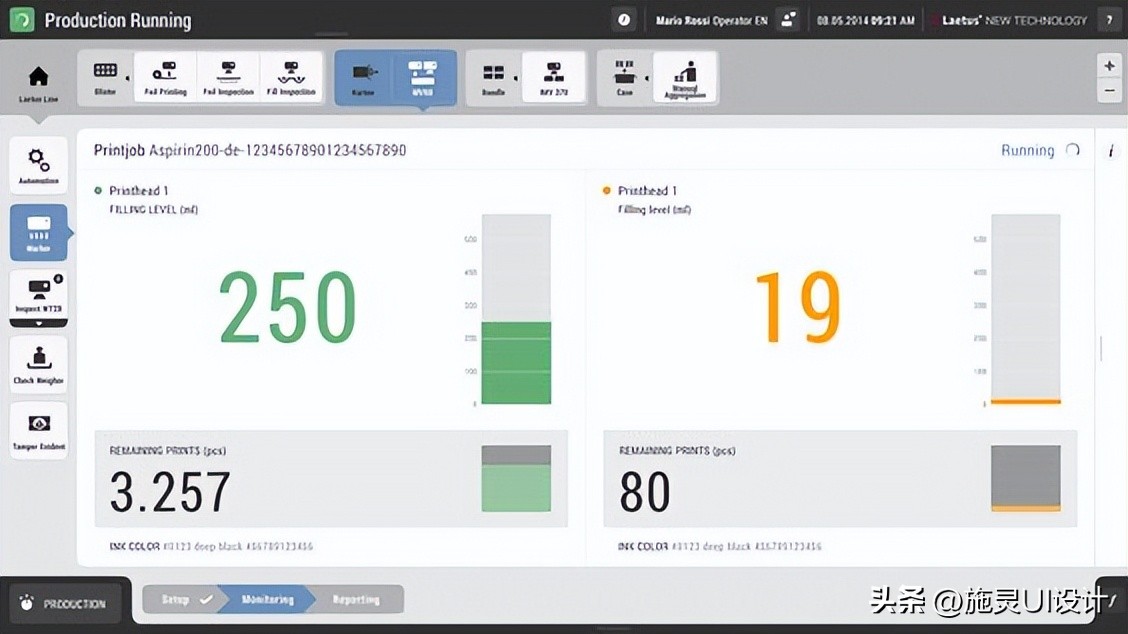
Task: Open the Check Weigher sidebar panel
Action: pyautogui.click(x=39, y=362)
